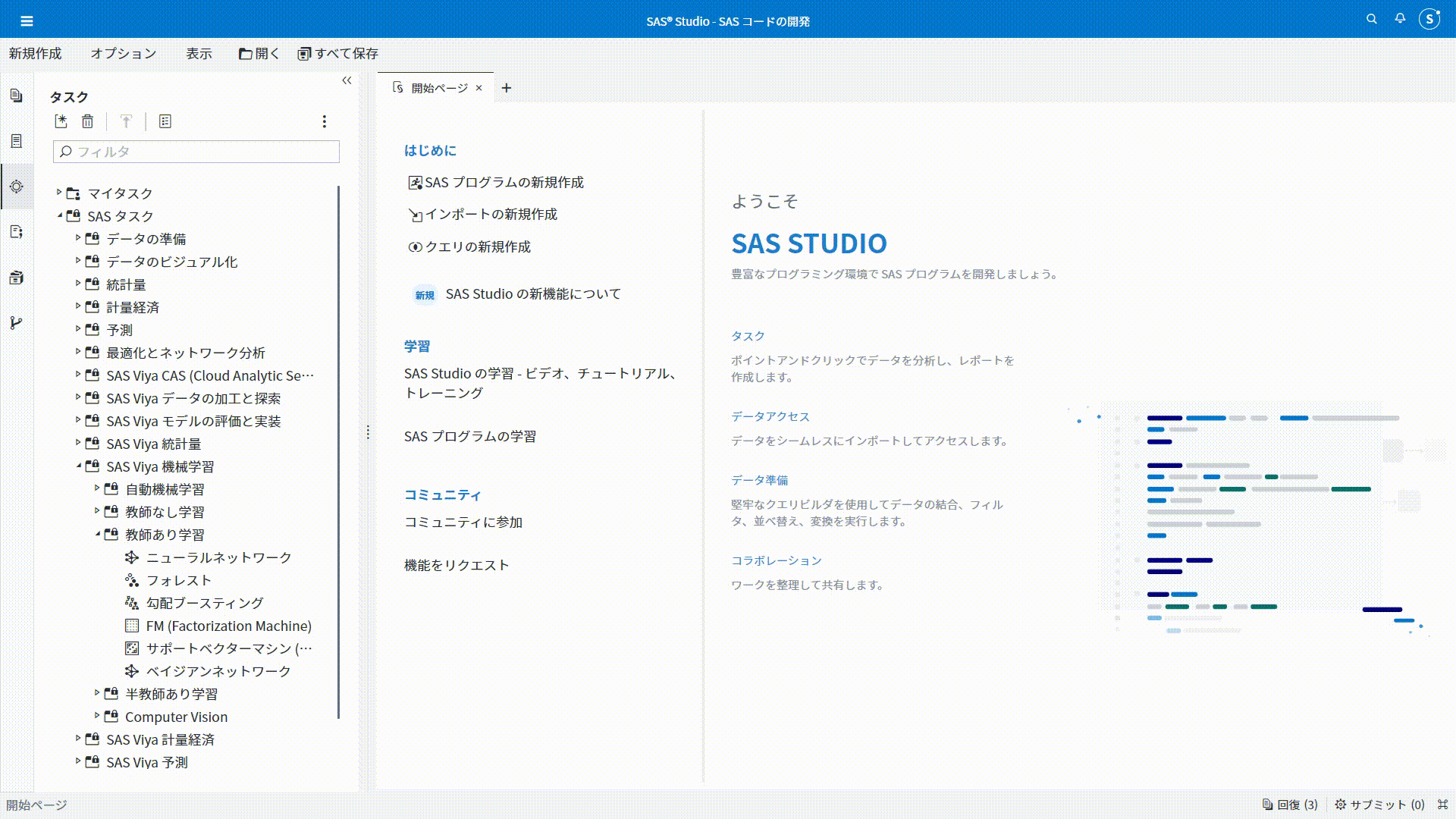Expand the データの準備 category

pos(78,239)
